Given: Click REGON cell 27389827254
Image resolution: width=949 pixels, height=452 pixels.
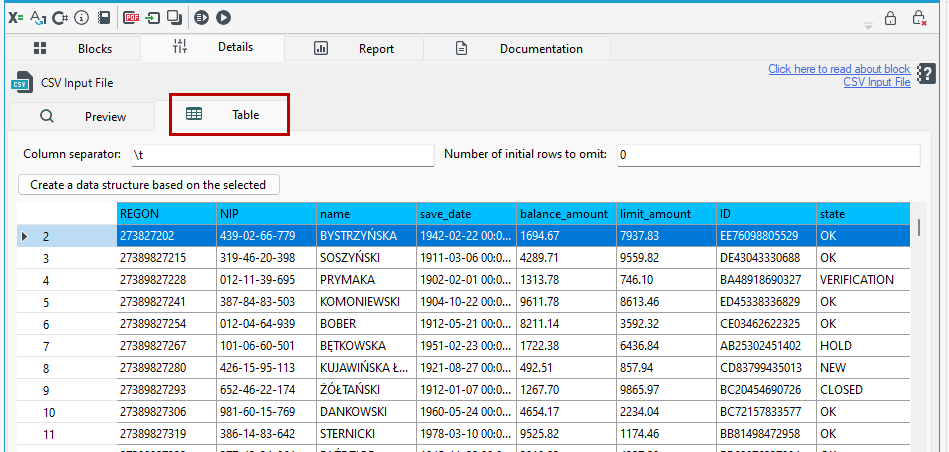Looking at the screenshot, I should (167, 324).
